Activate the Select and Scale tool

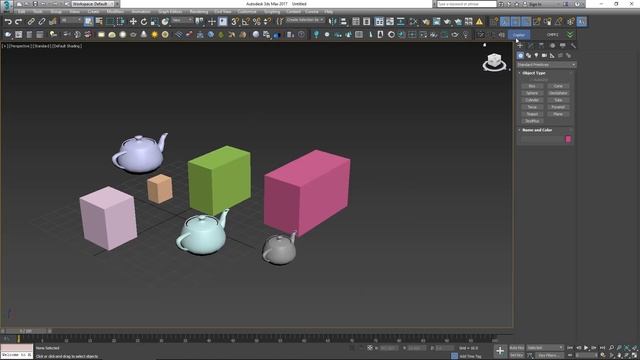pos(154,22)
